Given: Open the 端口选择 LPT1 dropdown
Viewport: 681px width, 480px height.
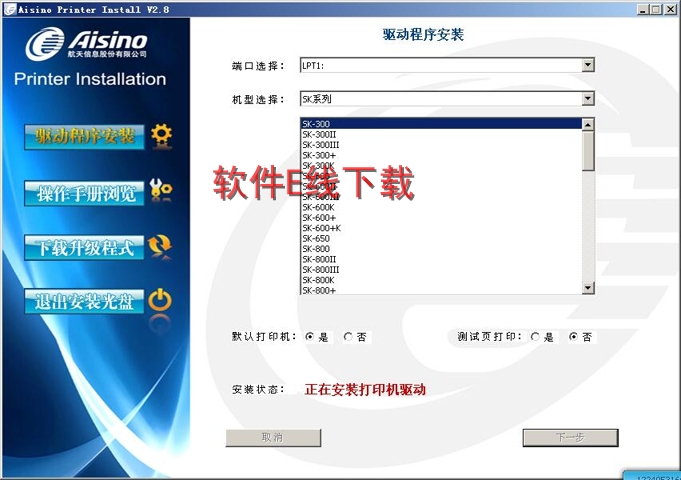Looking at the screenshot, I should [588, 66].
